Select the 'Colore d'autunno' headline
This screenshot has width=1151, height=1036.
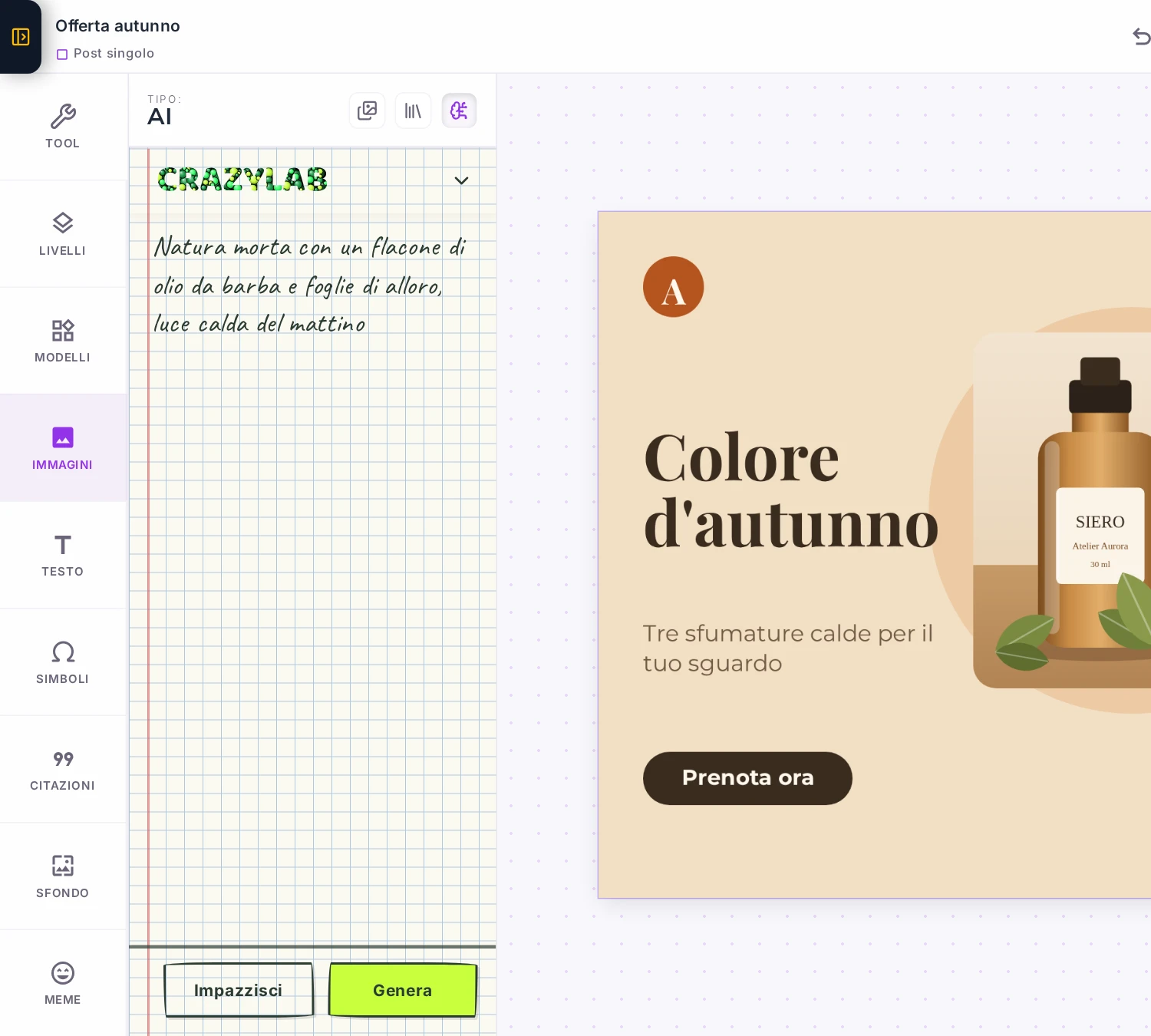tap(791, 491)
